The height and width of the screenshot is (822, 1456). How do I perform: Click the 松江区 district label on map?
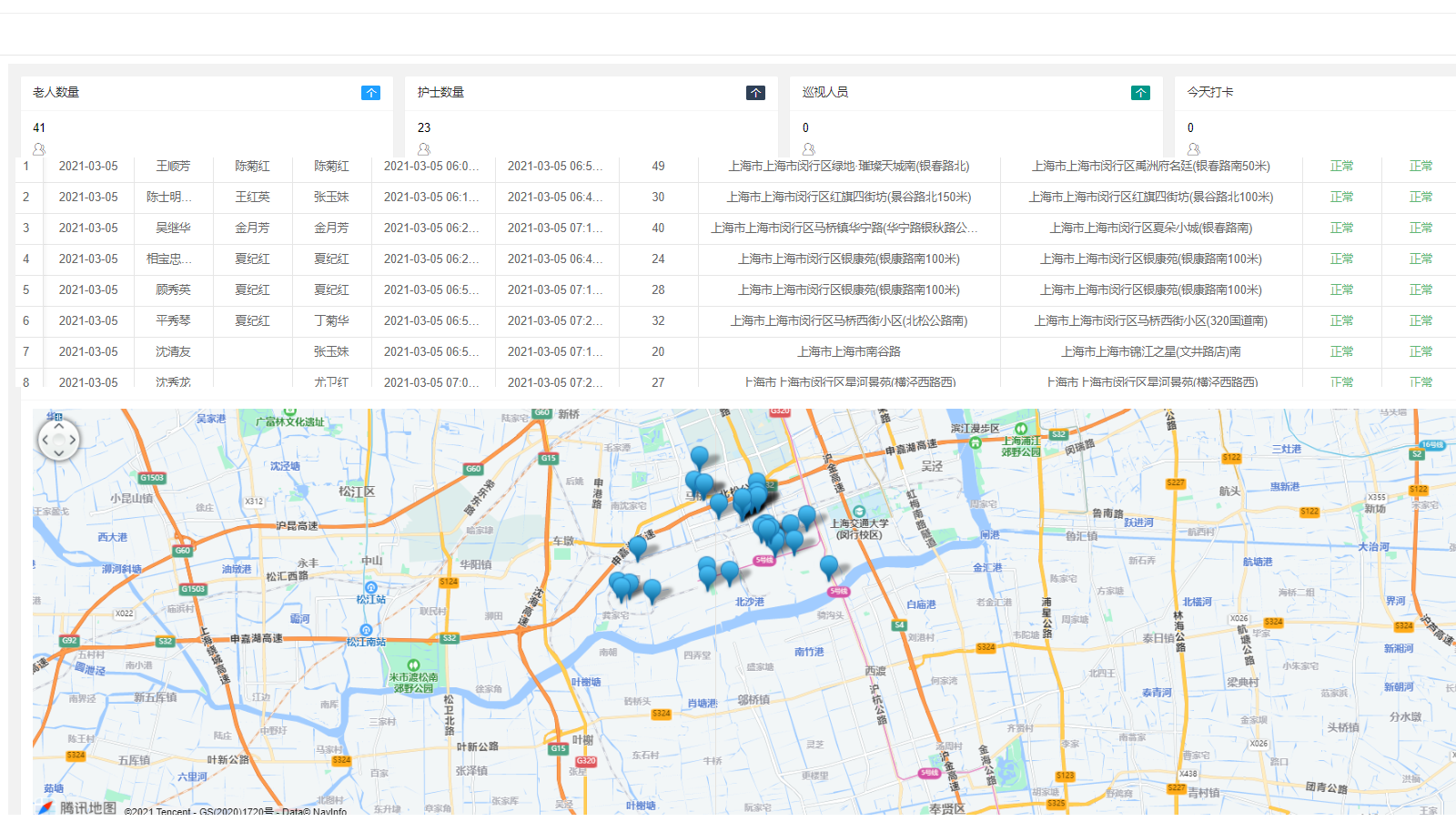click(357, 492)
